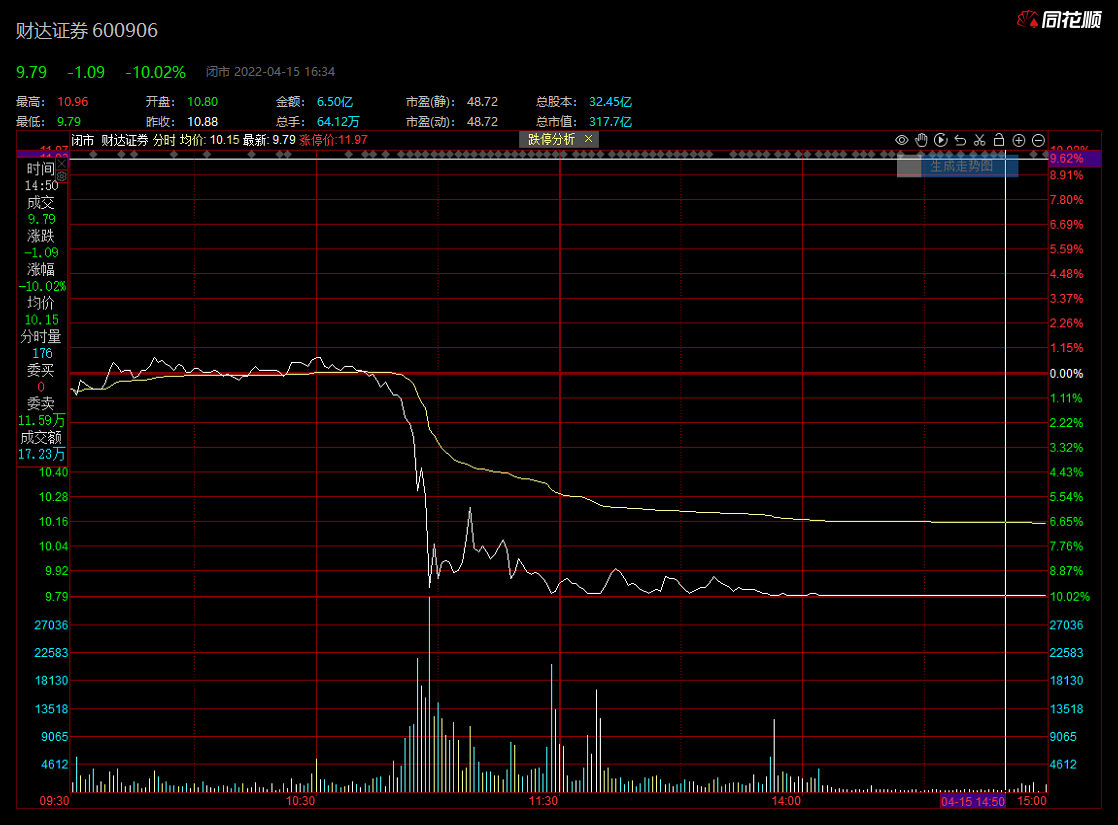
Task: Click the 闭市 2022-04-15 16:34 timestamp
Action: (270, 72)
